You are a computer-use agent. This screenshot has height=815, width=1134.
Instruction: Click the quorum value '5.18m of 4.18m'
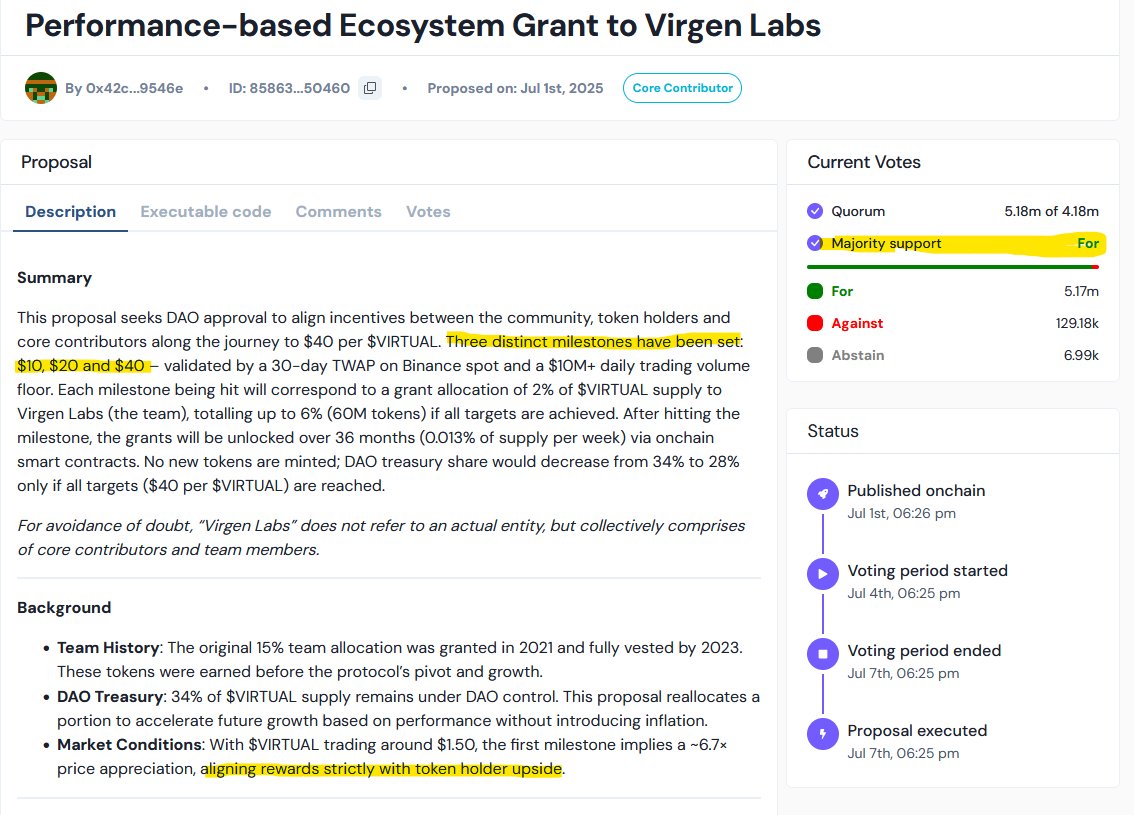coord(1052,211)
